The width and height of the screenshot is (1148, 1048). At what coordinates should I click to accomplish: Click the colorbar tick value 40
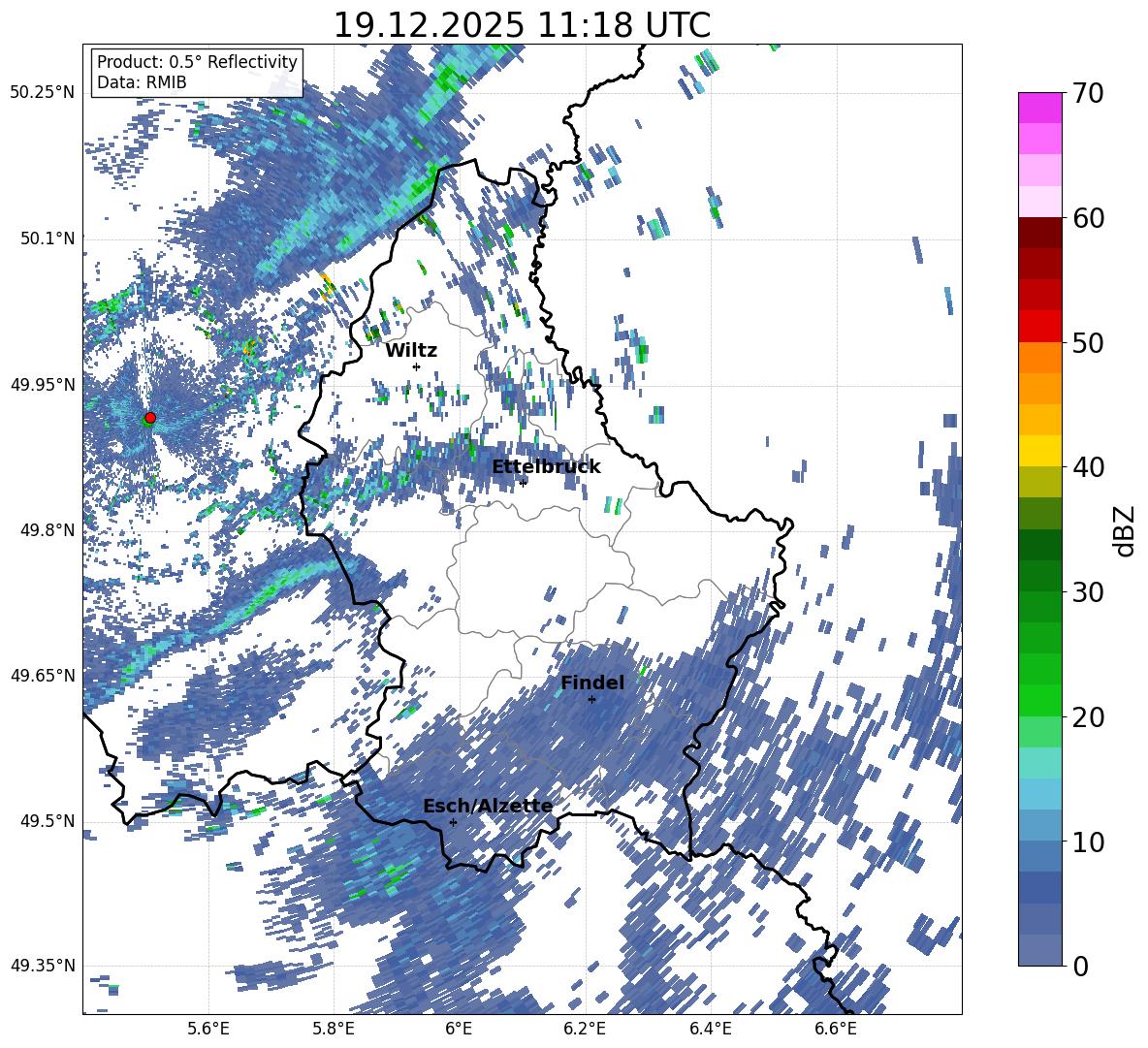1089,467
